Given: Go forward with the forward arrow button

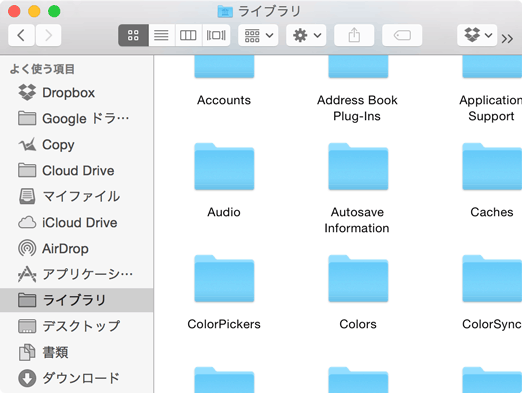Looking at the screenshot, I should point(49,35).
